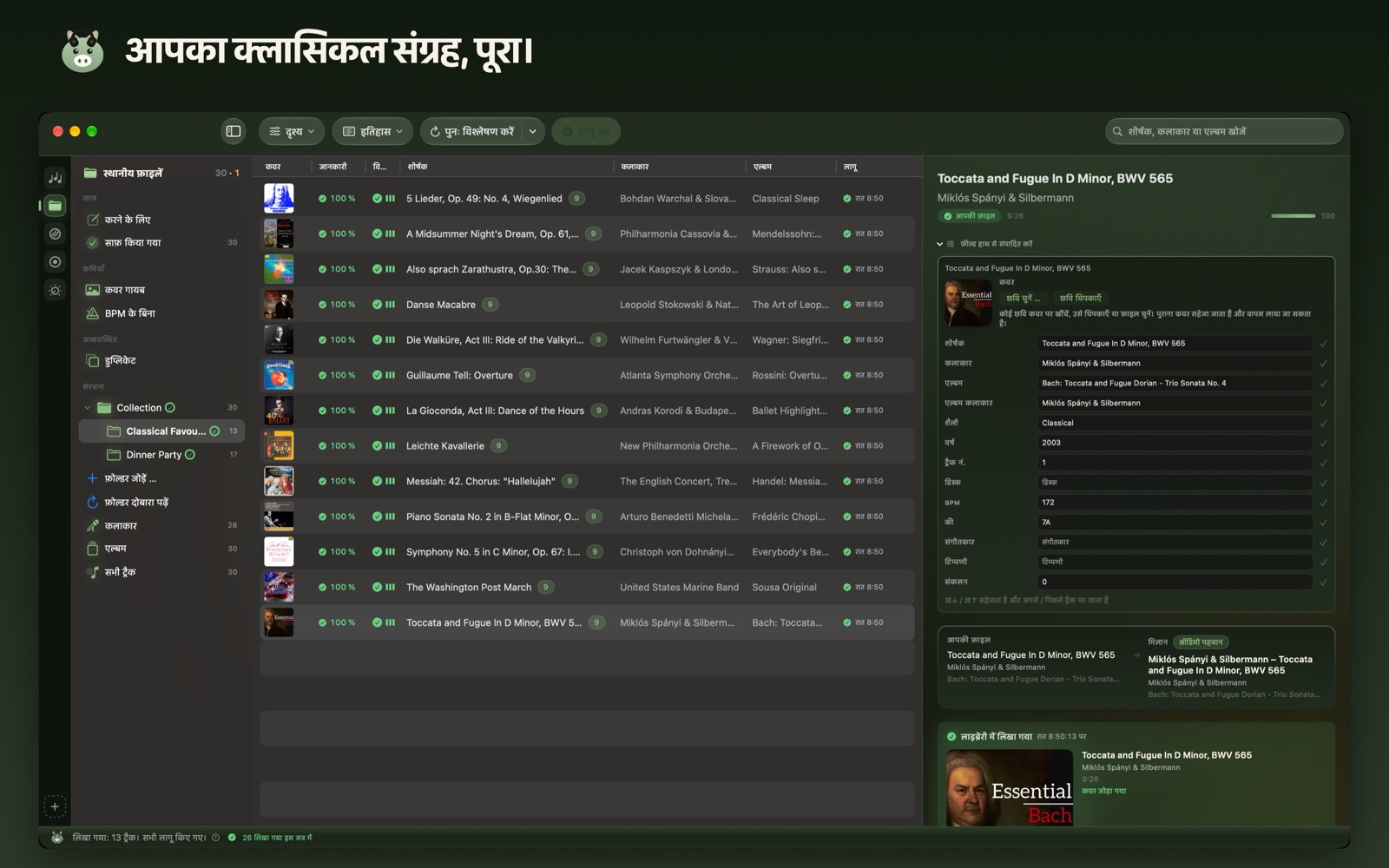Click checkmark beside संकलन field

tap(1323, 582)
